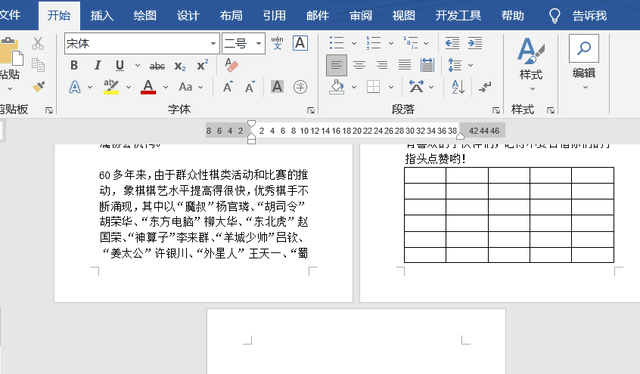Click the Asian layout icon

coord(416,87)
